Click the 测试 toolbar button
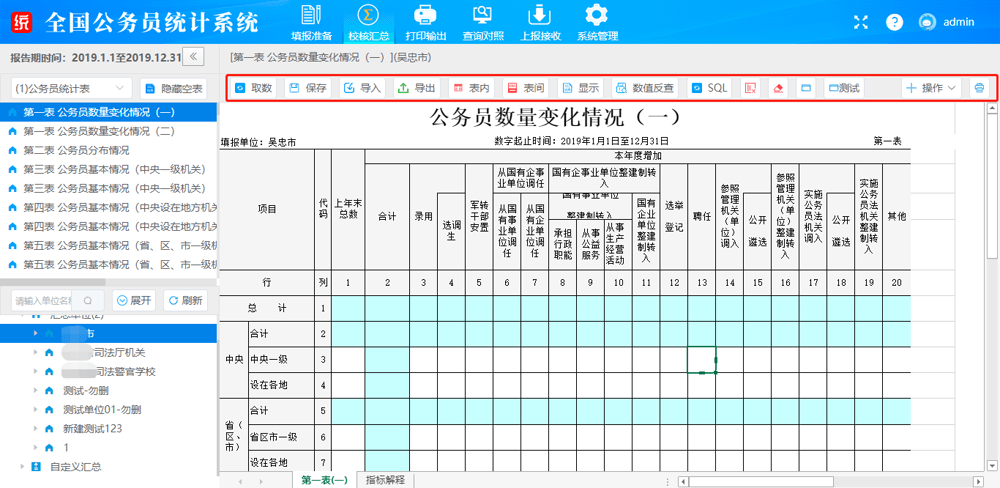The width and height of the screenshot is (1000, 488). click(x=844, y=88)
